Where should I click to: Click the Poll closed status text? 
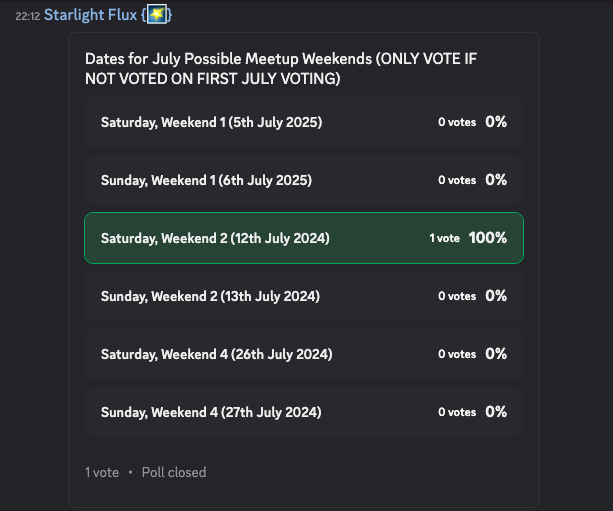[174, 472]
